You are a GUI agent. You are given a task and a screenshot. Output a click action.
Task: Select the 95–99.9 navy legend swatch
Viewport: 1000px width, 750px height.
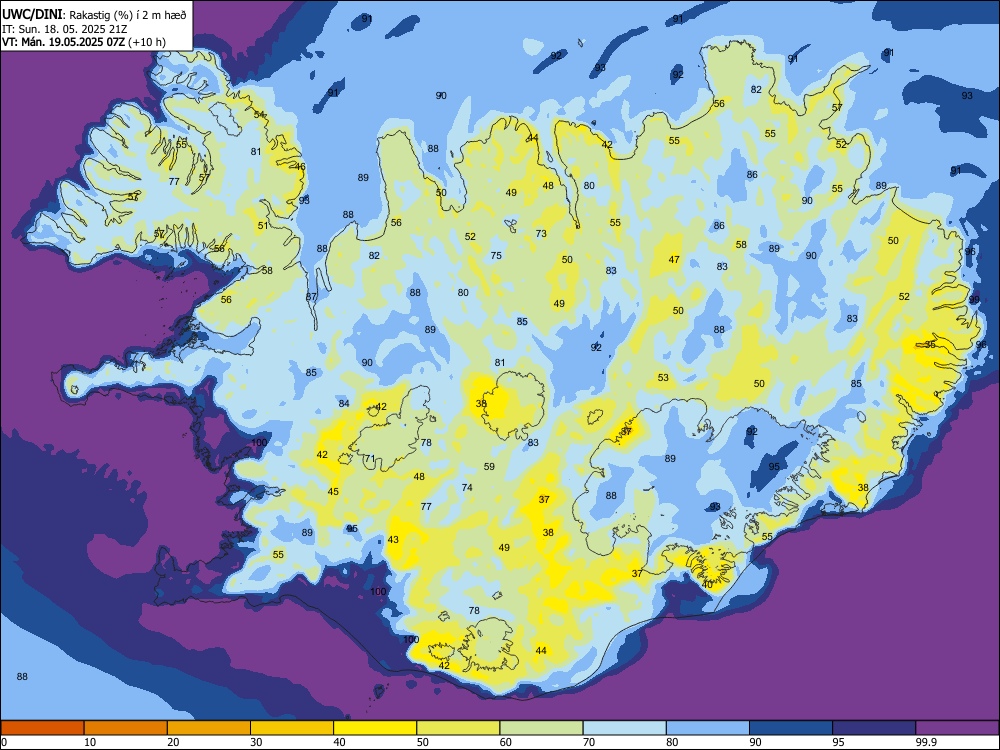pyautogui.click(x=874, y=728)
